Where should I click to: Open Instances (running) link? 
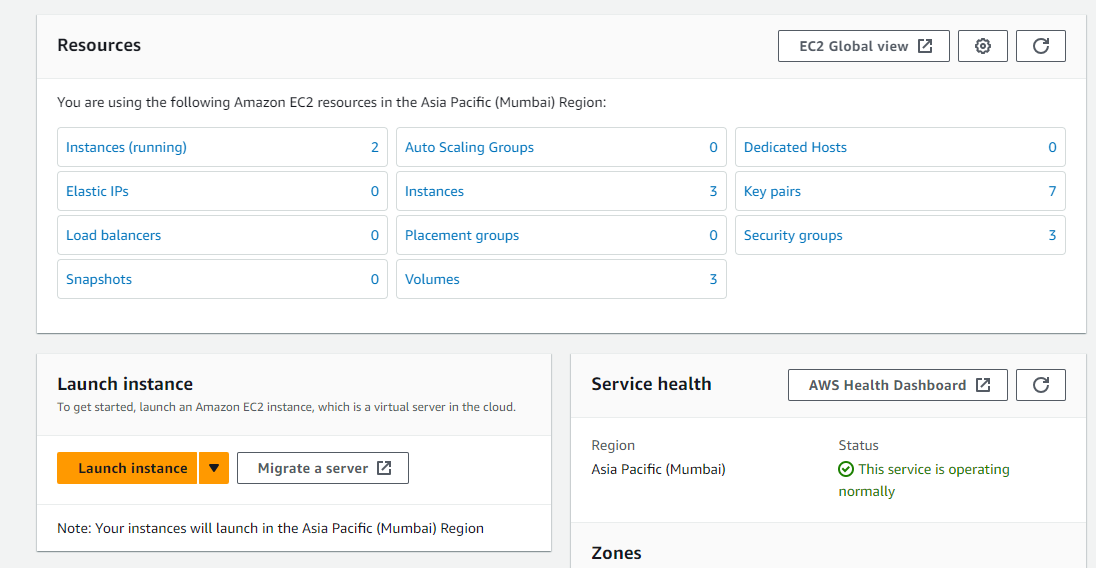126,147
